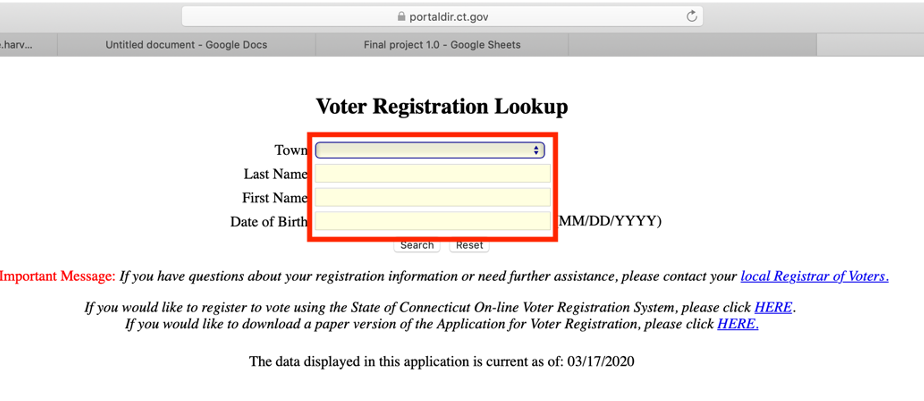Open the local Registrar of Voters link
Screen dimensions: 924x401
tap(814, 276)
